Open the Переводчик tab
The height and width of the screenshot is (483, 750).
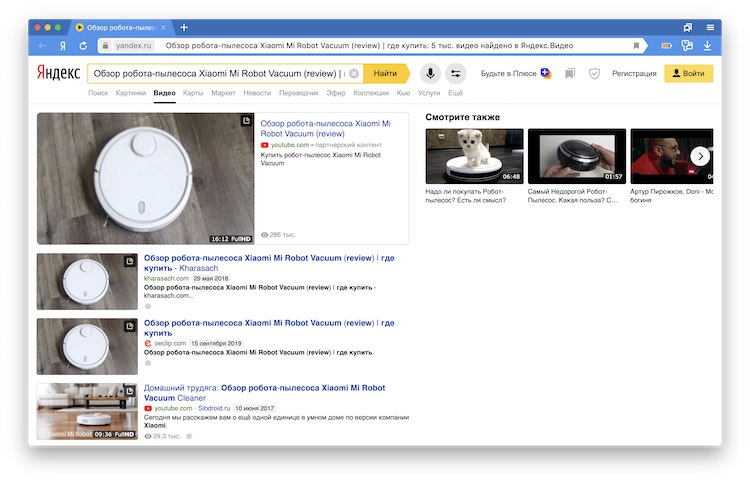(x=298, y=93)
